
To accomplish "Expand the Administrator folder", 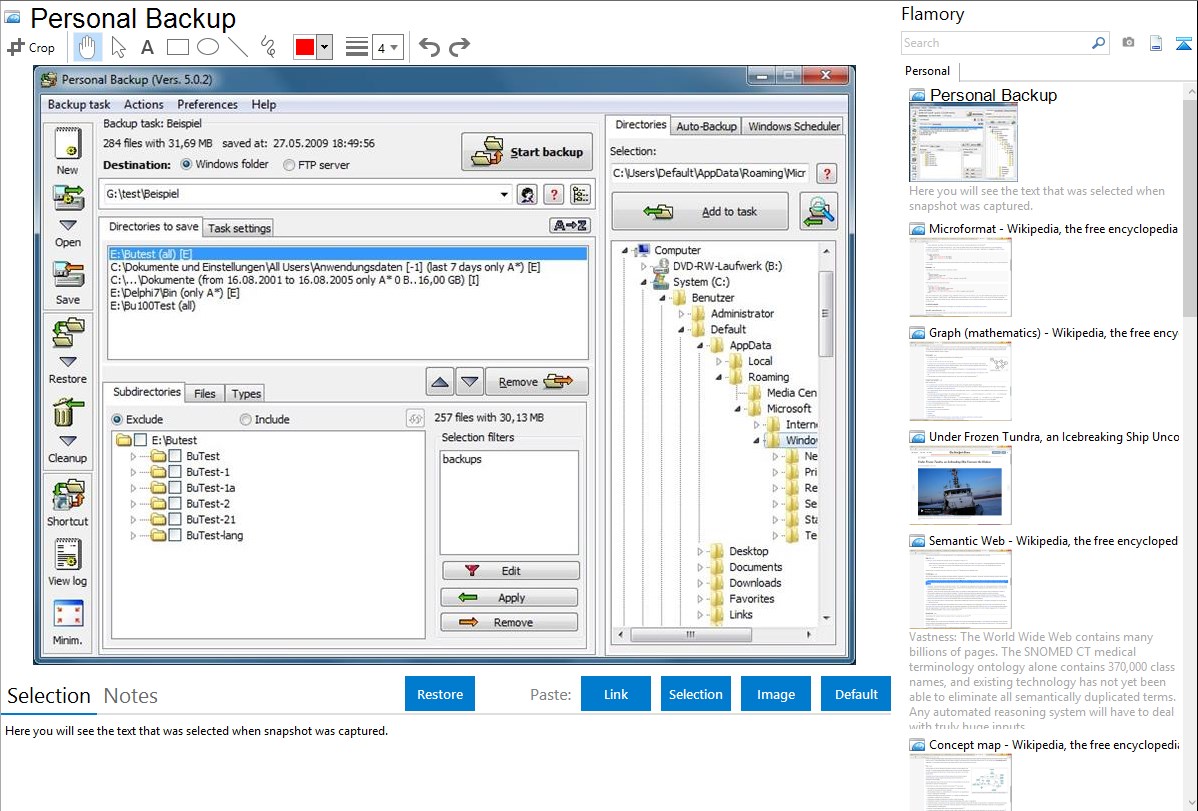I will pos(681,314).
